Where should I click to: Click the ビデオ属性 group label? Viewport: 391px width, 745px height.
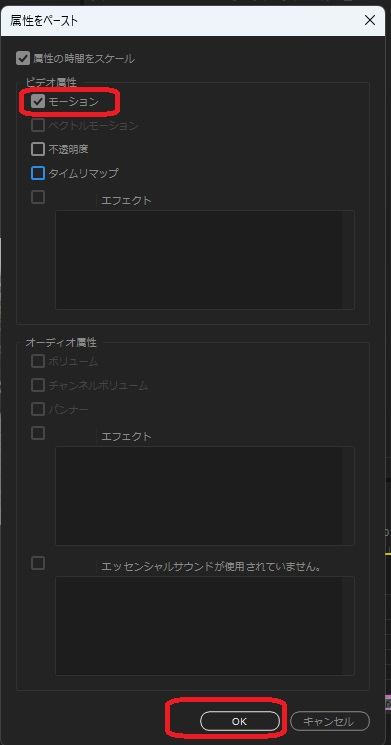coord(51,82)
